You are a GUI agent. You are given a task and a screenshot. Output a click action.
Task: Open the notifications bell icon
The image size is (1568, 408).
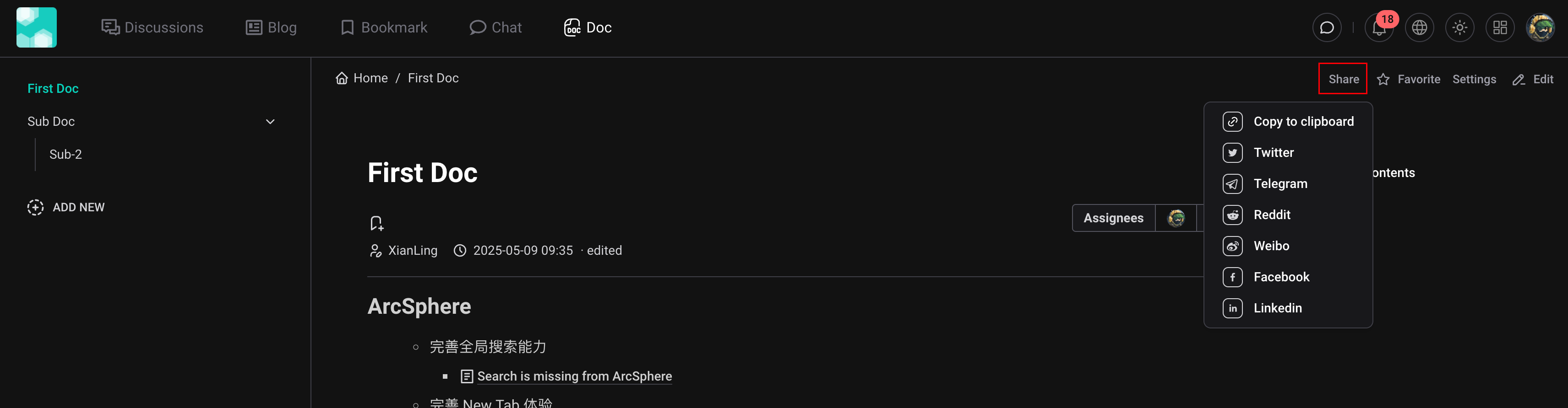point(1379,28)
